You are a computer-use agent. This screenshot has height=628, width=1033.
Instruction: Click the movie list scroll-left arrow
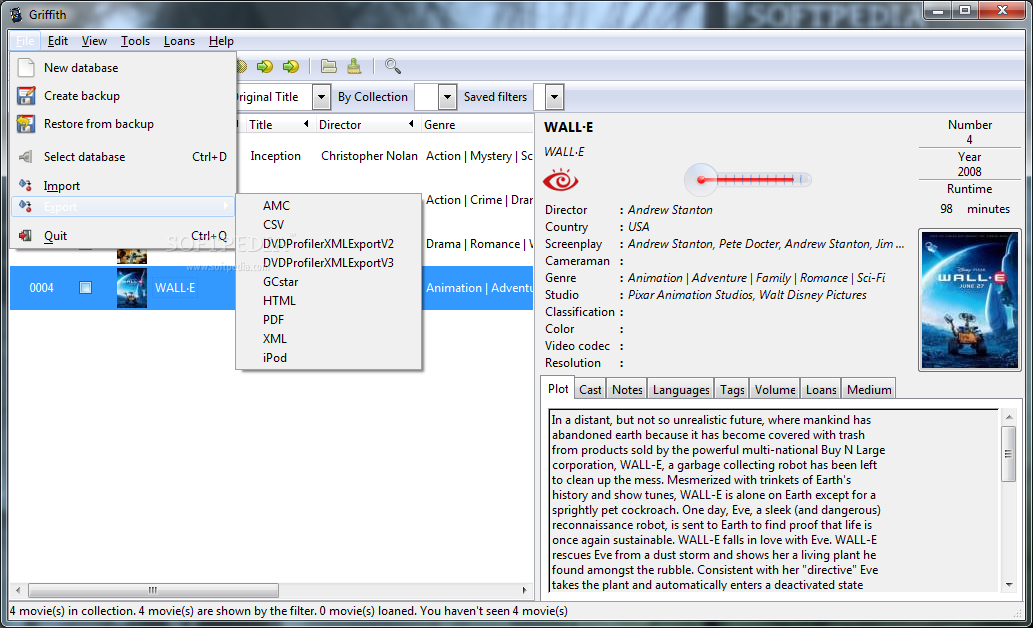[x=18, y=590]
